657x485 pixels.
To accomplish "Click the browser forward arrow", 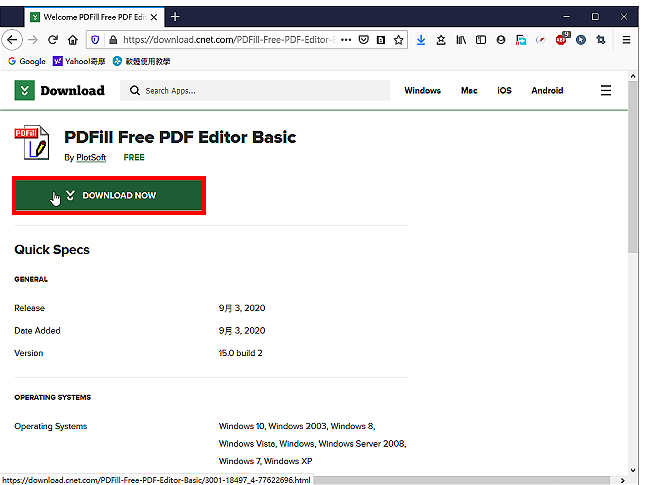I will [x=33, y=40].
